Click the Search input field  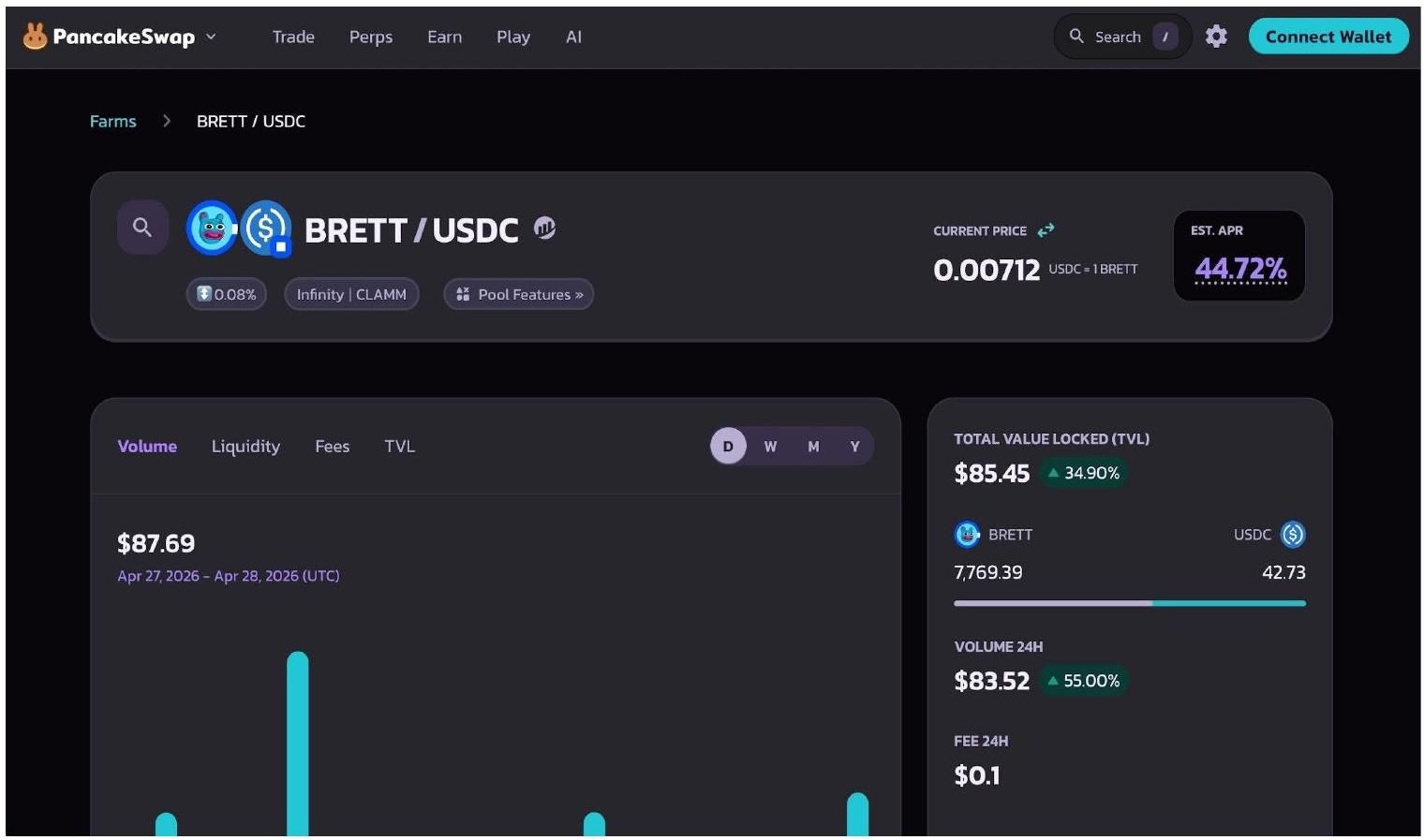point(1122,37)
